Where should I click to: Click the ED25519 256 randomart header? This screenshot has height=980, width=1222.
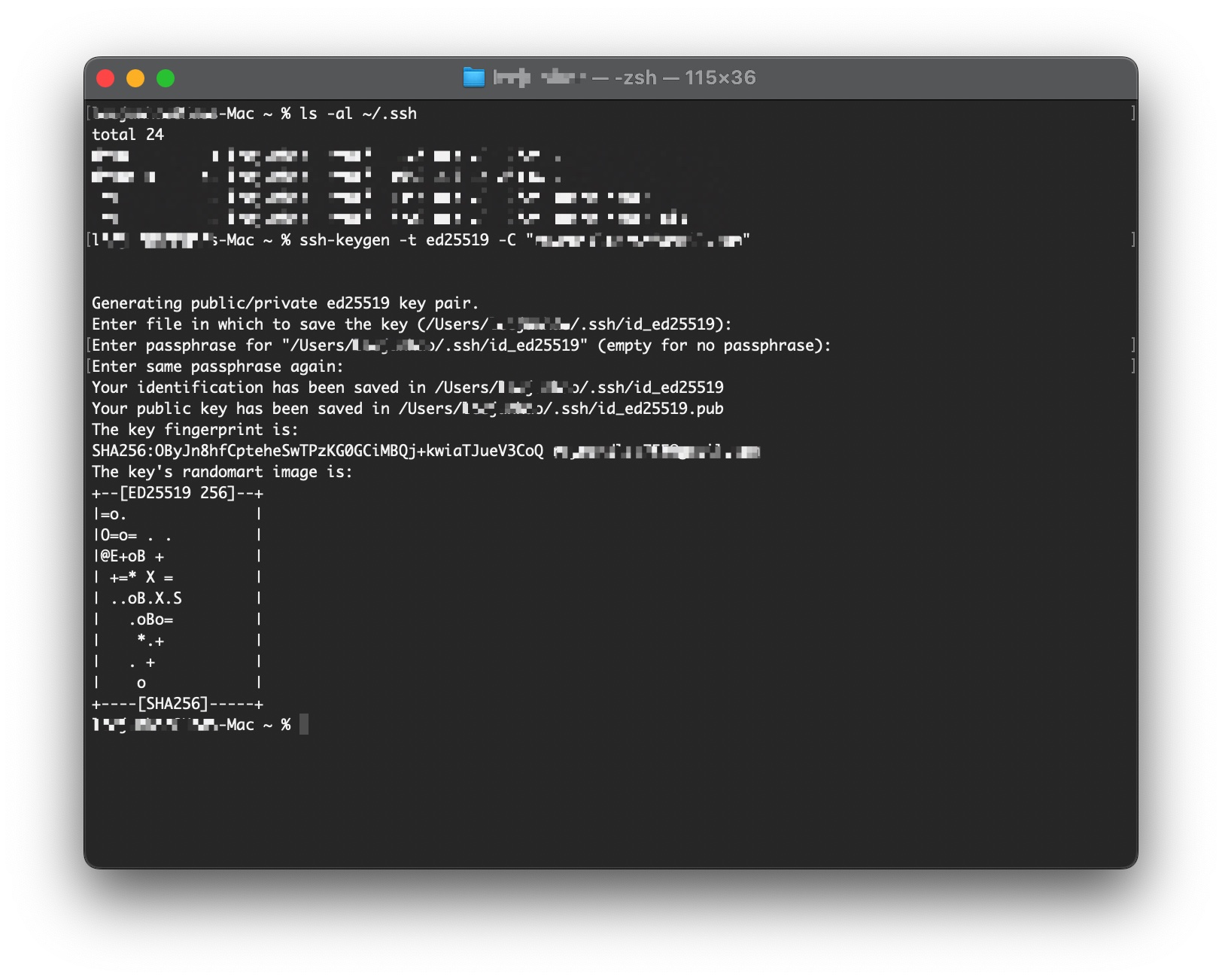(x=177, y=493)
